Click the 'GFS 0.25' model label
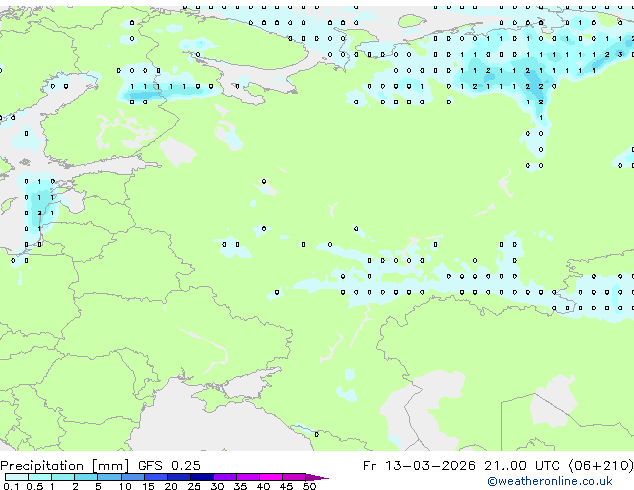The image size is (634, 490). point(169,466)
